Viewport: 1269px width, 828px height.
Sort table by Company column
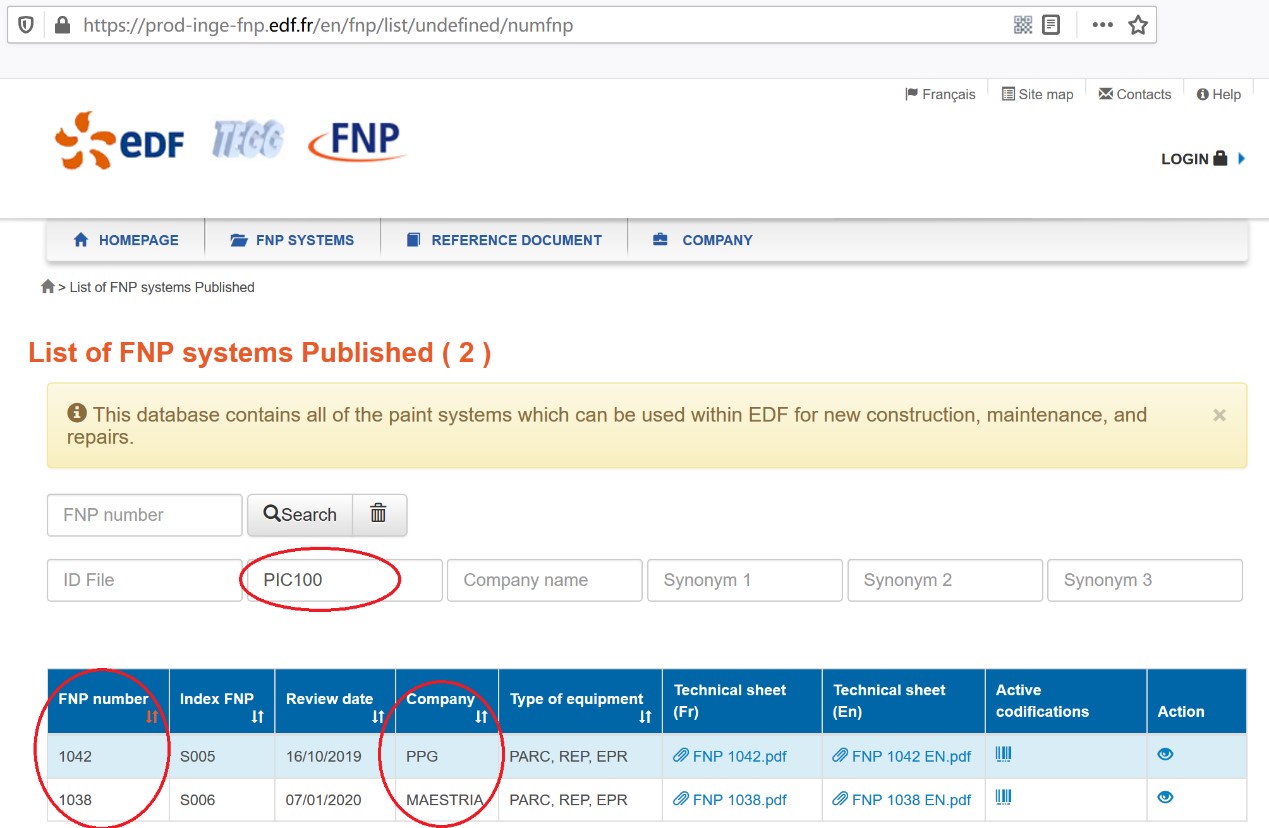coord(481,717)
